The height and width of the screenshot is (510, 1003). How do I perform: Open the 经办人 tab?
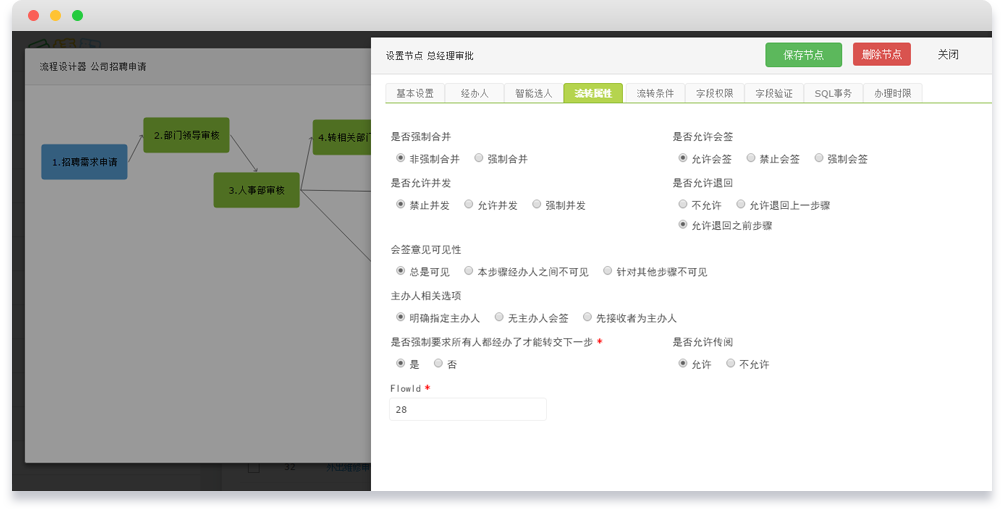(474, 93)
